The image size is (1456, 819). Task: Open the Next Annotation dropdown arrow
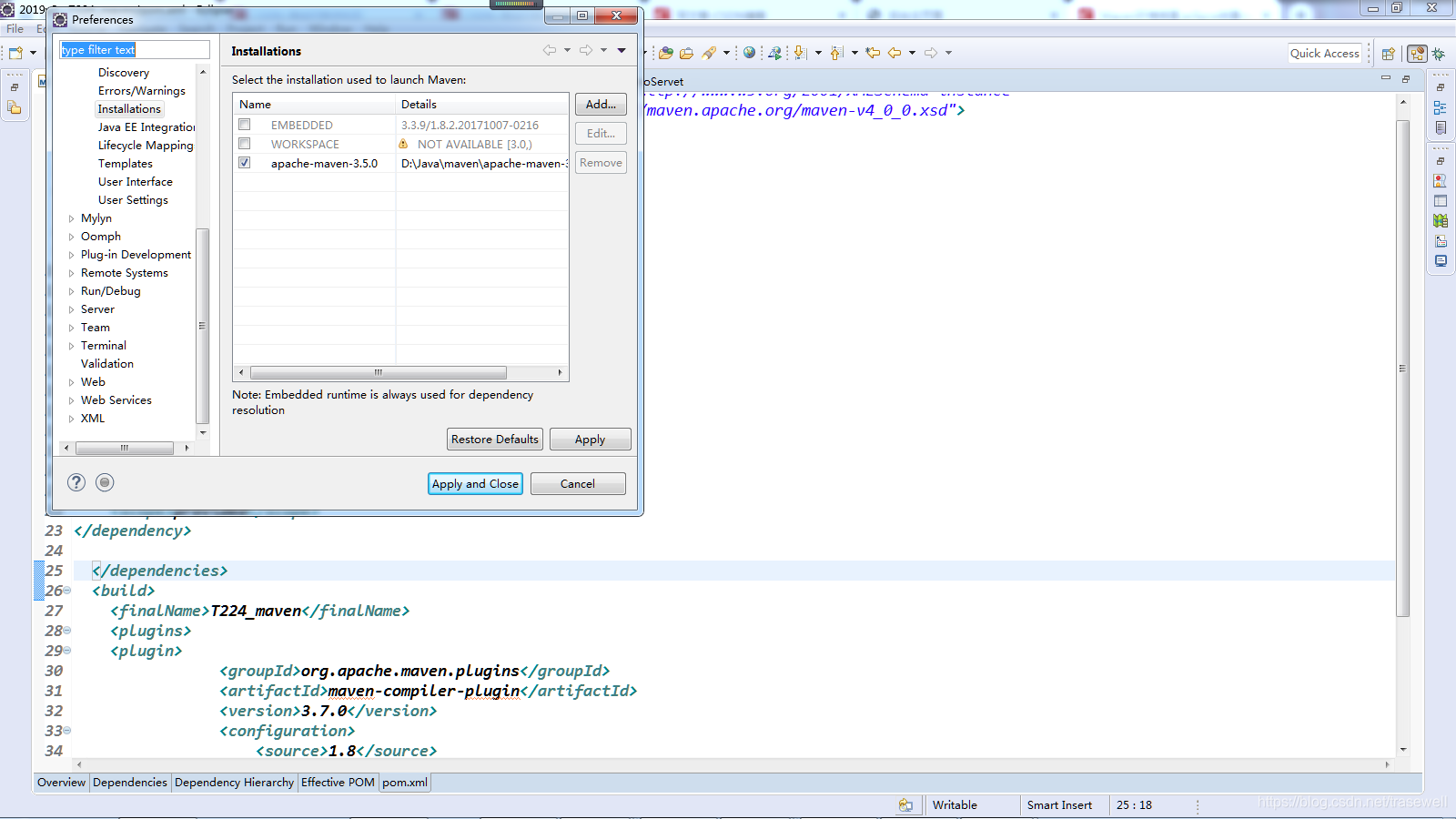point(818,53)
